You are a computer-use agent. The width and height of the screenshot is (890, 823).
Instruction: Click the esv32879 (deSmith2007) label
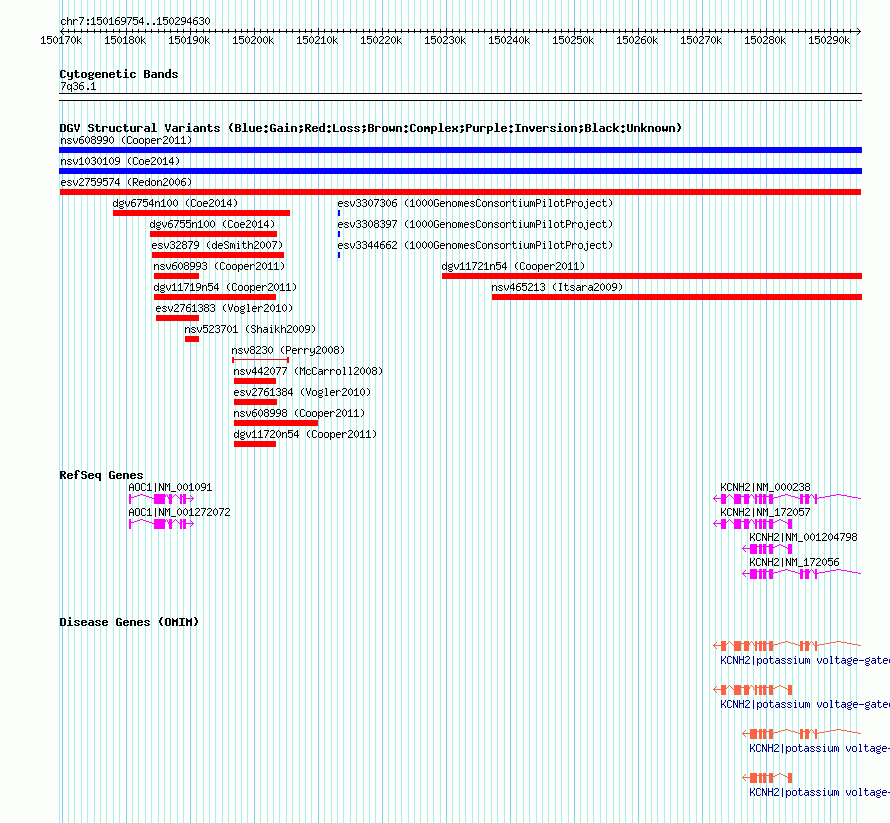217,245
